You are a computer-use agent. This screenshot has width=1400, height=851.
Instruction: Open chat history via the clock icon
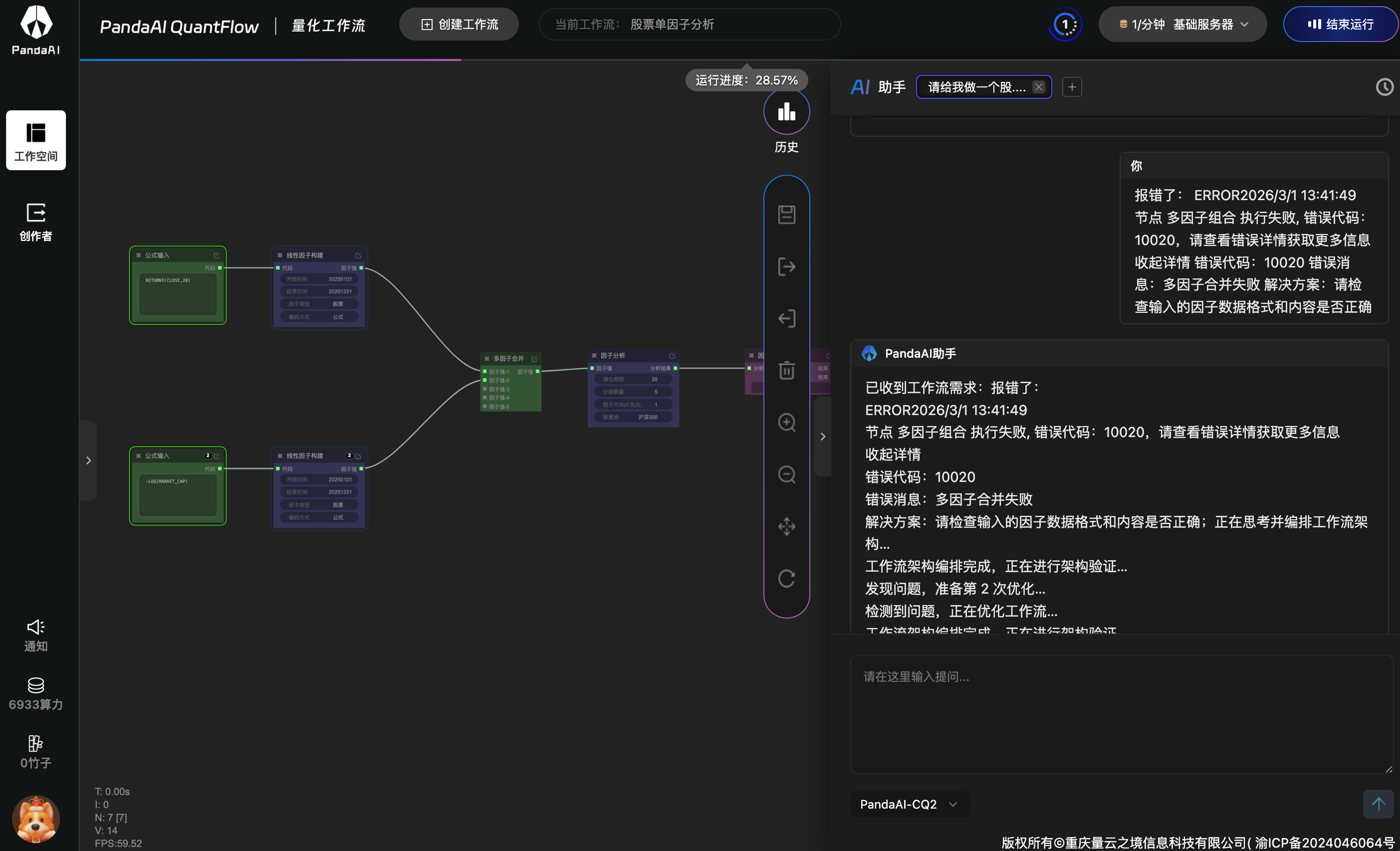pos(1384,87)
